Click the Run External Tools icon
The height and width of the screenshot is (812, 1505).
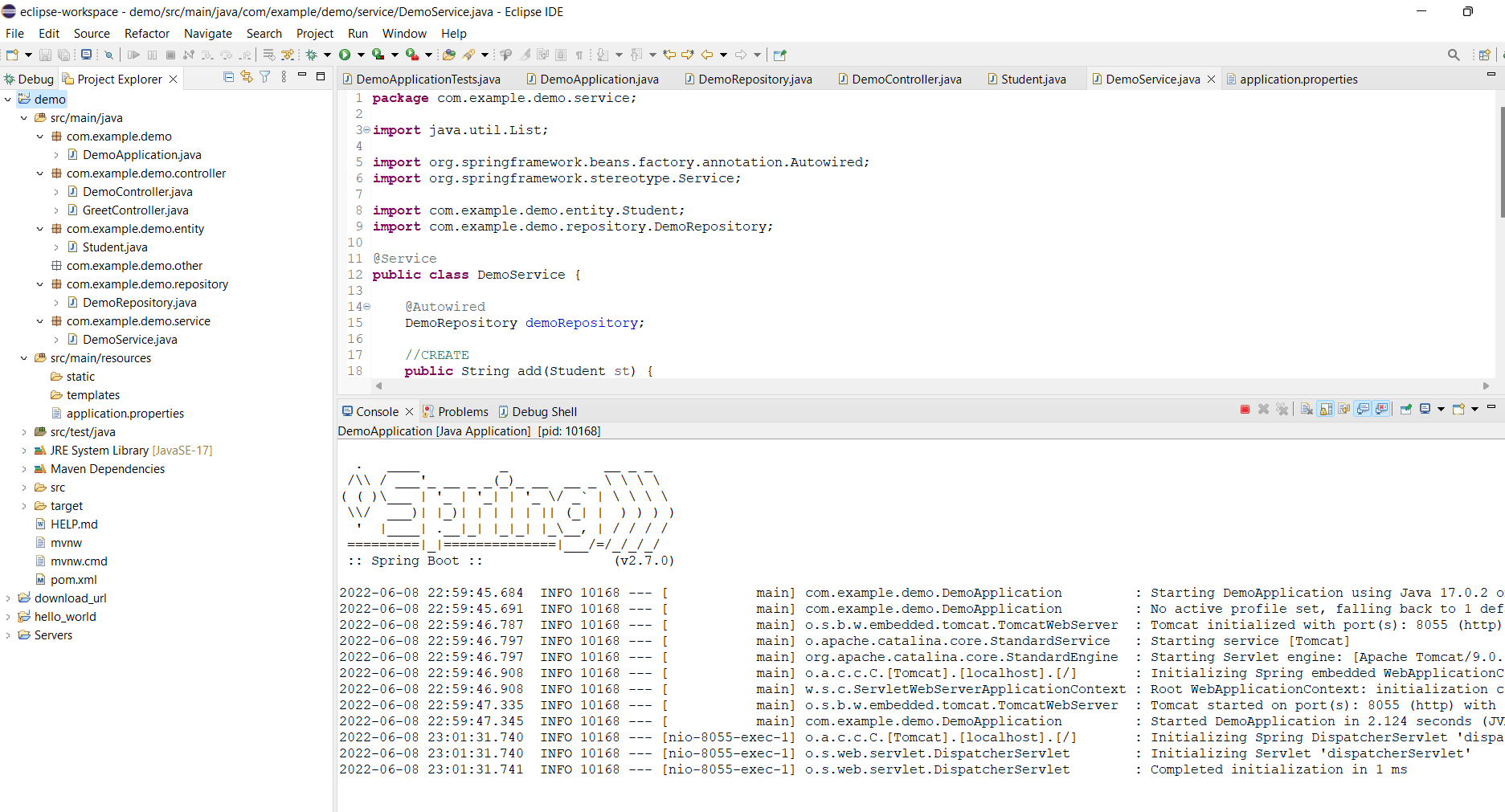click(411, 55)
